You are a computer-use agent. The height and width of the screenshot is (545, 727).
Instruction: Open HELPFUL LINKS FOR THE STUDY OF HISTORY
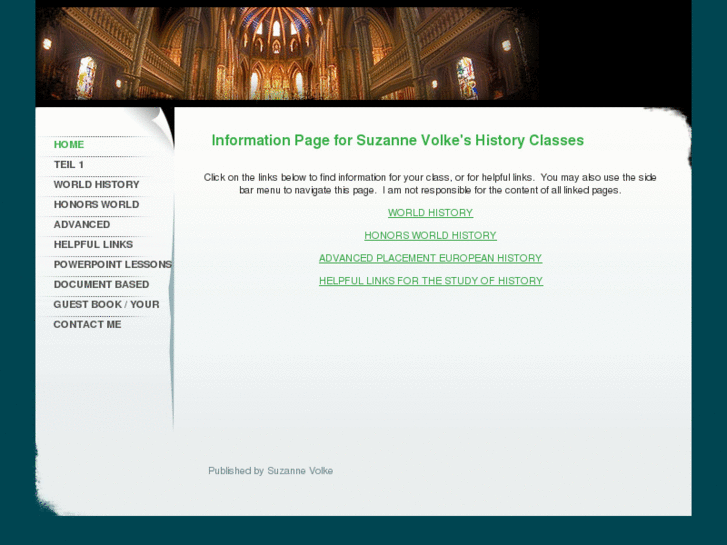pos(431,281)
